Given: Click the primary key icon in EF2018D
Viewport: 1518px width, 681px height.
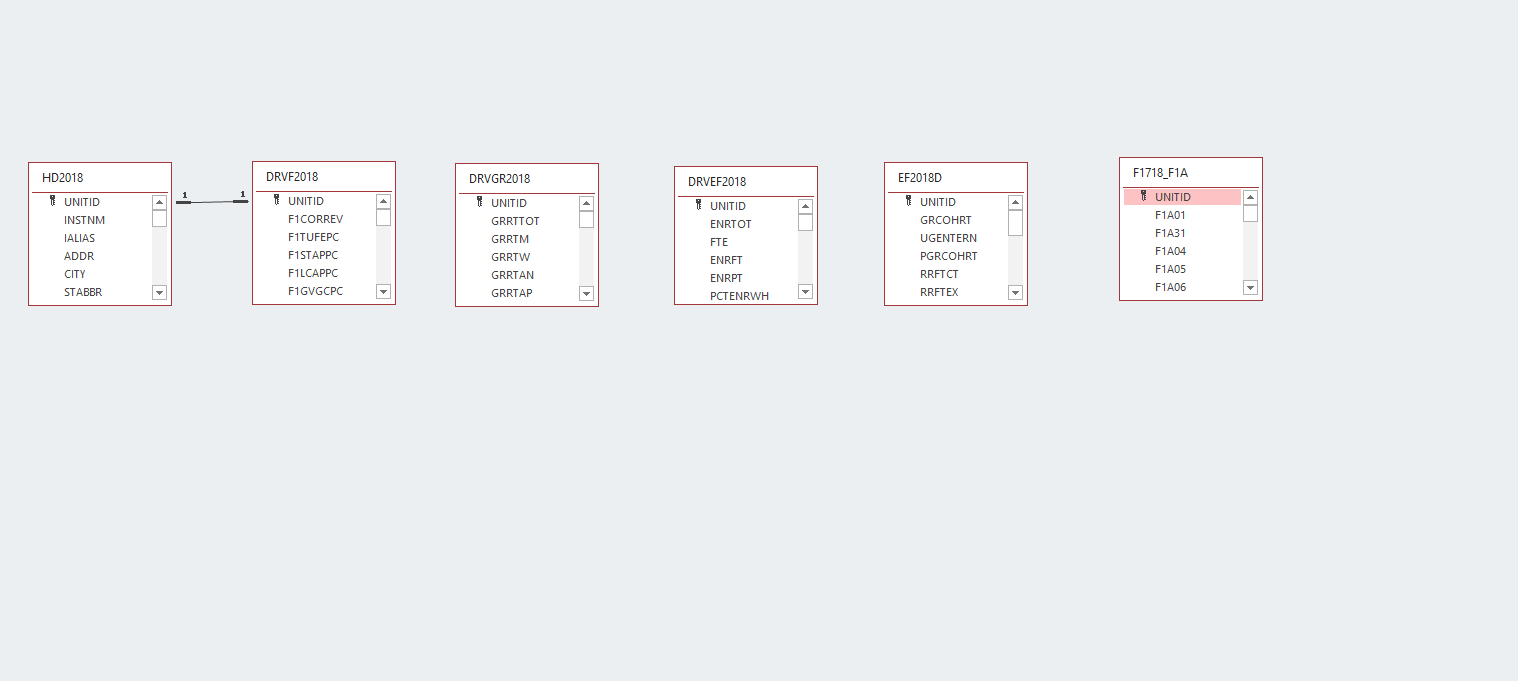Looking at the screenshot, I should 908,201.
